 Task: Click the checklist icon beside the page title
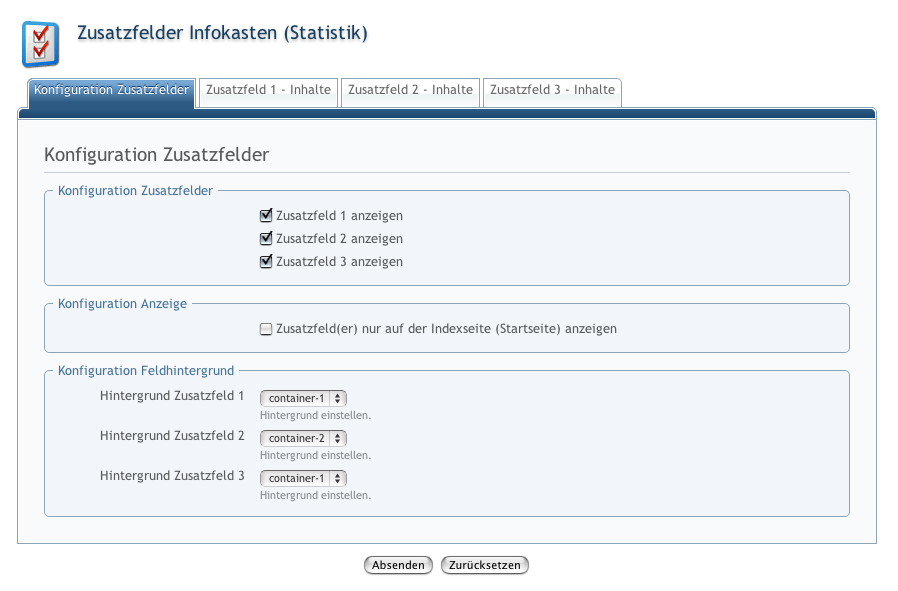pyautogui.click(x=40, y=43)
